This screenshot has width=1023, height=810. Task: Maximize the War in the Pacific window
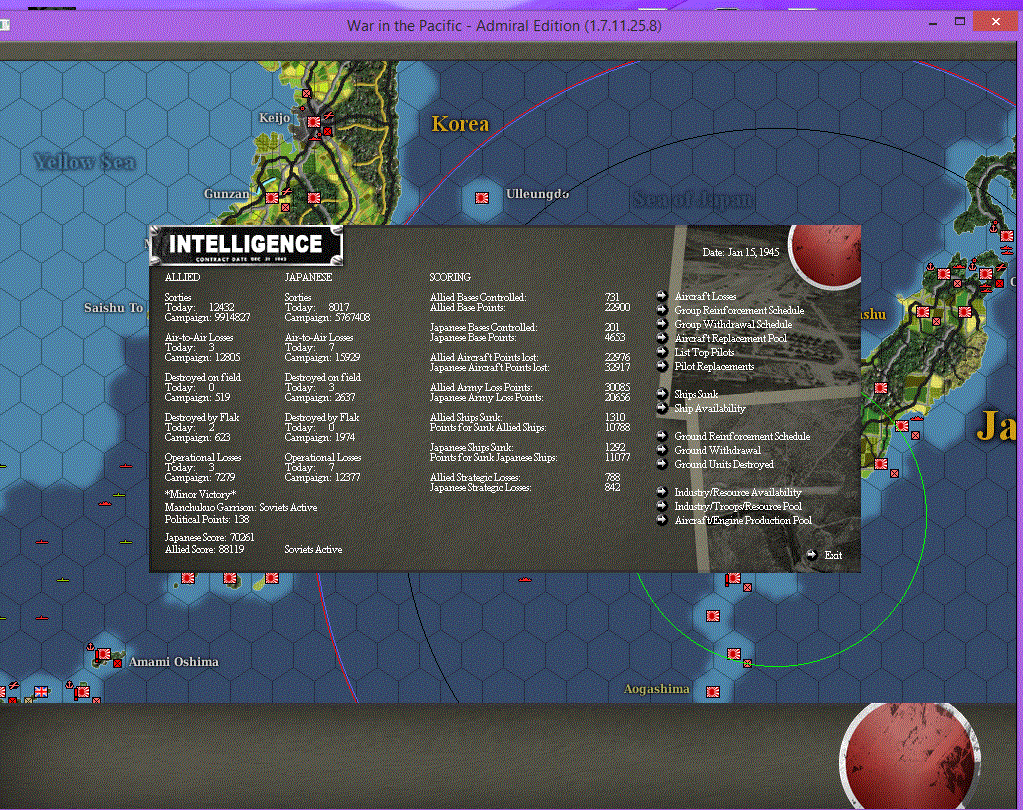960,22
